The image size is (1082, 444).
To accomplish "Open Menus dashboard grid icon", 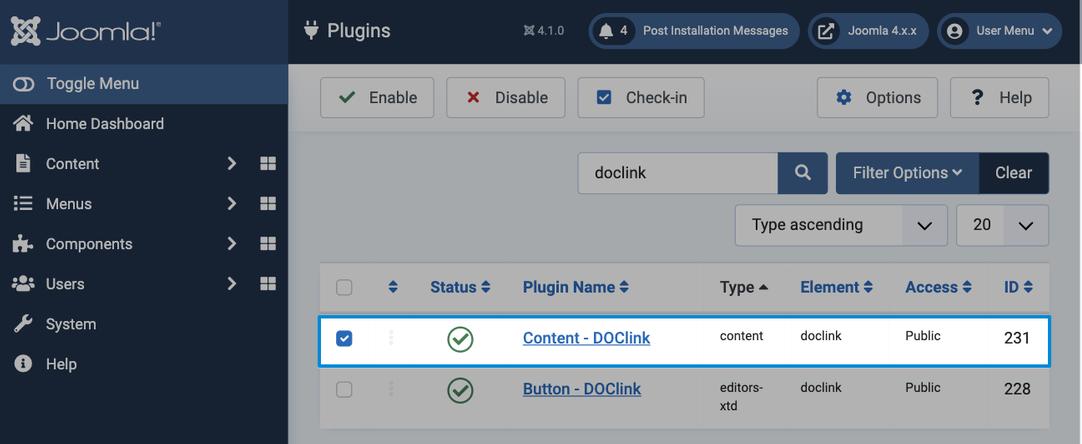I will [268, 204].
